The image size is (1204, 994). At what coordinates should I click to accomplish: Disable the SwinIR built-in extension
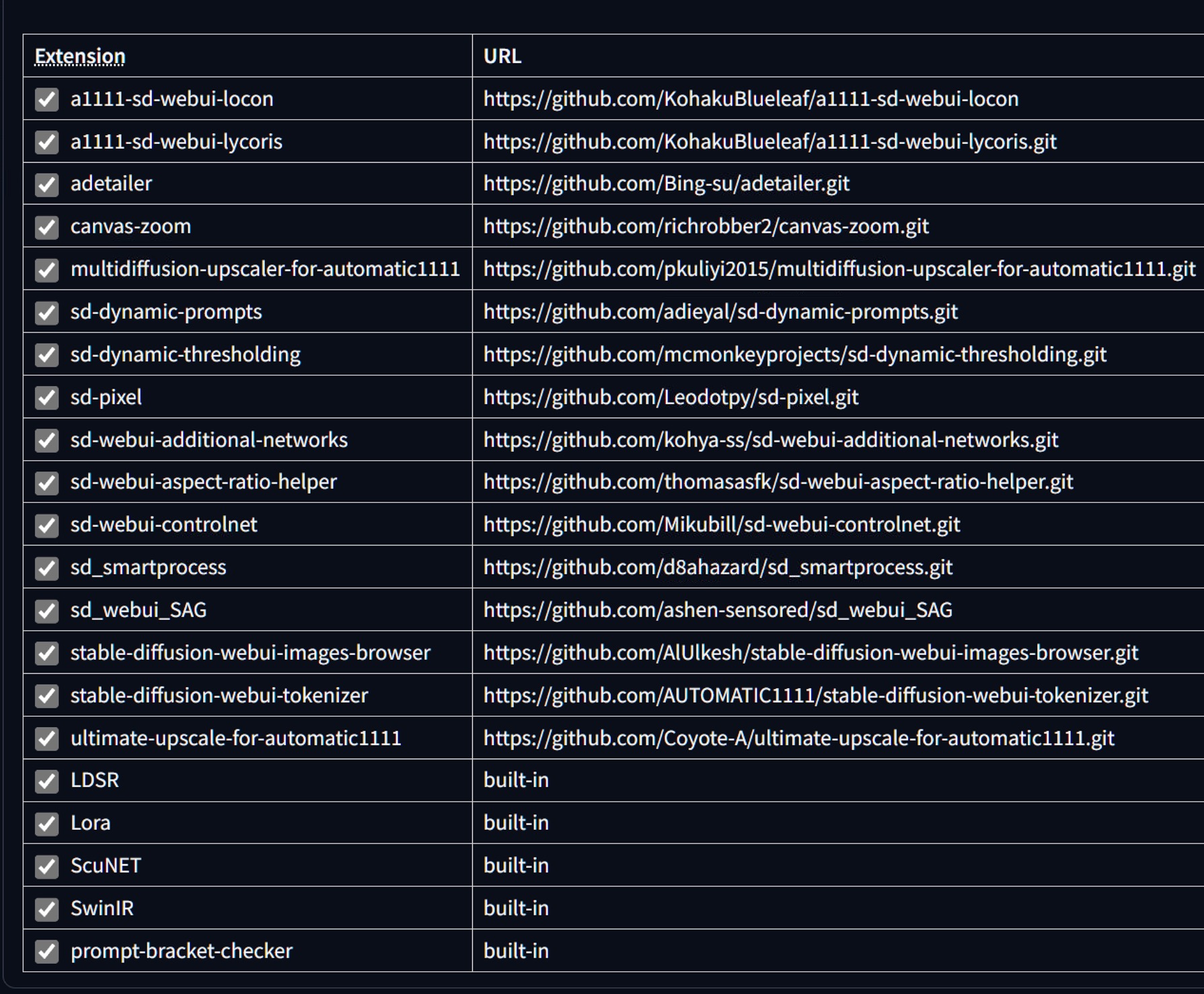[46, 909]
